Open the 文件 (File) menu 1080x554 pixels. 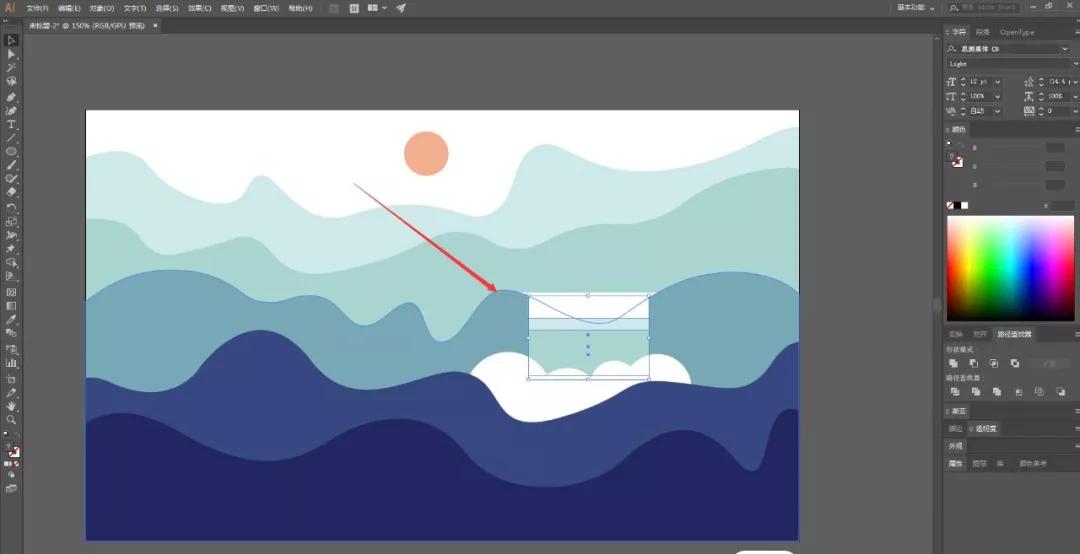tap(37, 8)
